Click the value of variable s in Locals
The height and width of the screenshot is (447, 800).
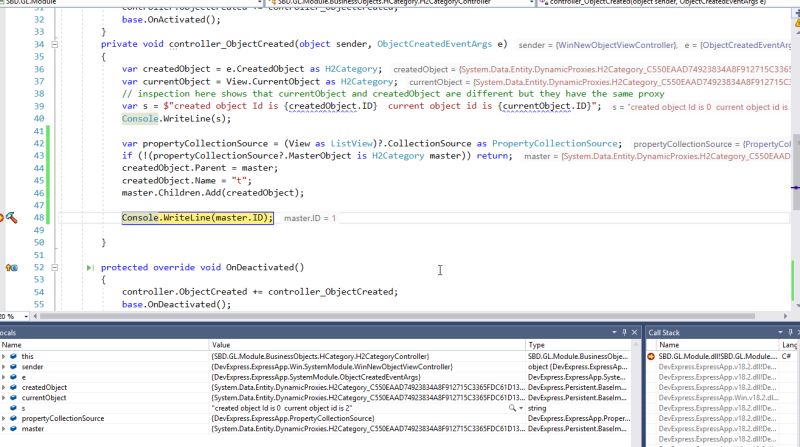click(282, 408)
